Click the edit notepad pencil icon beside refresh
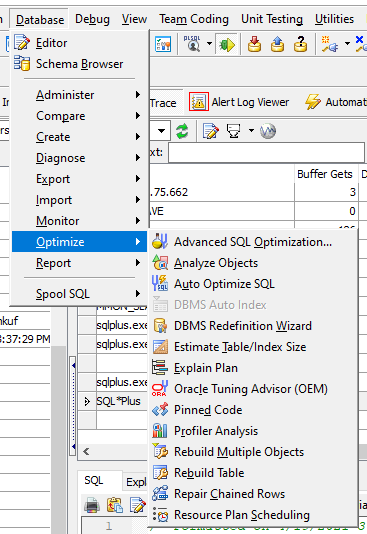367x534 pixels. [210, 131]
